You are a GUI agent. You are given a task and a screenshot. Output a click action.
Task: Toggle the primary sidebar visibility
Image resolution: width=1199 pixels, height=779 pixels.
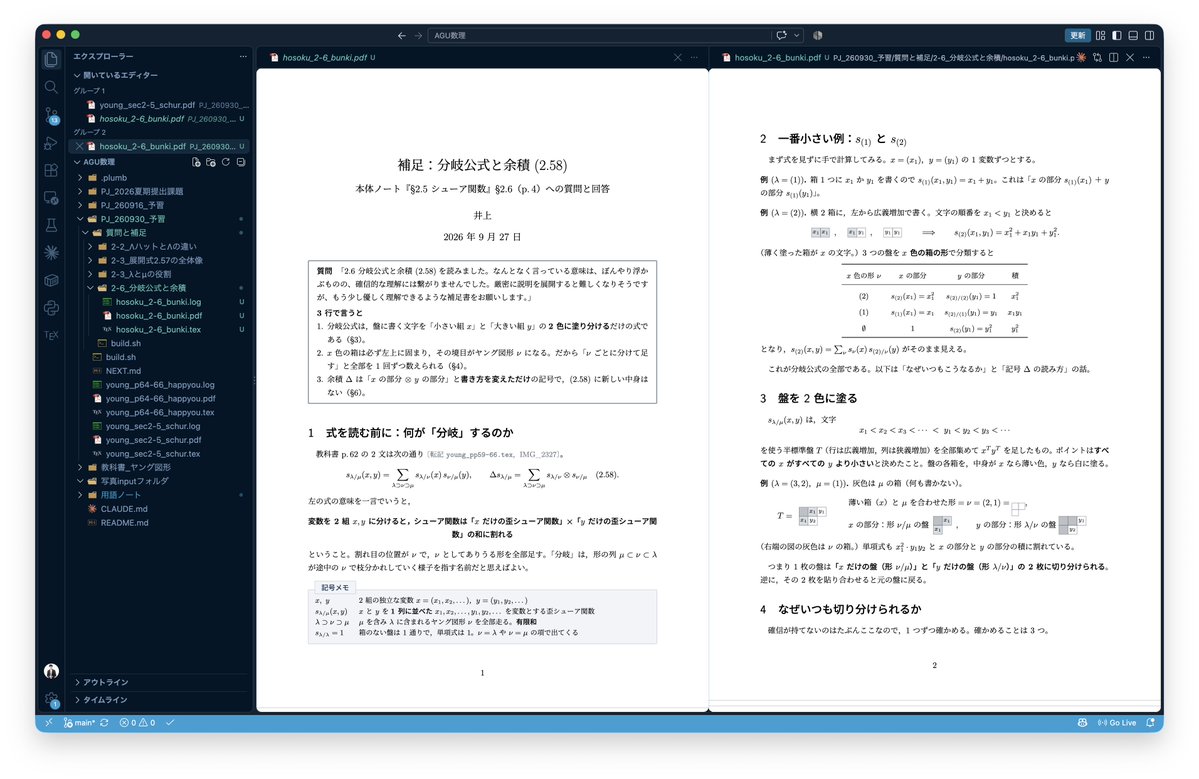1117,35
